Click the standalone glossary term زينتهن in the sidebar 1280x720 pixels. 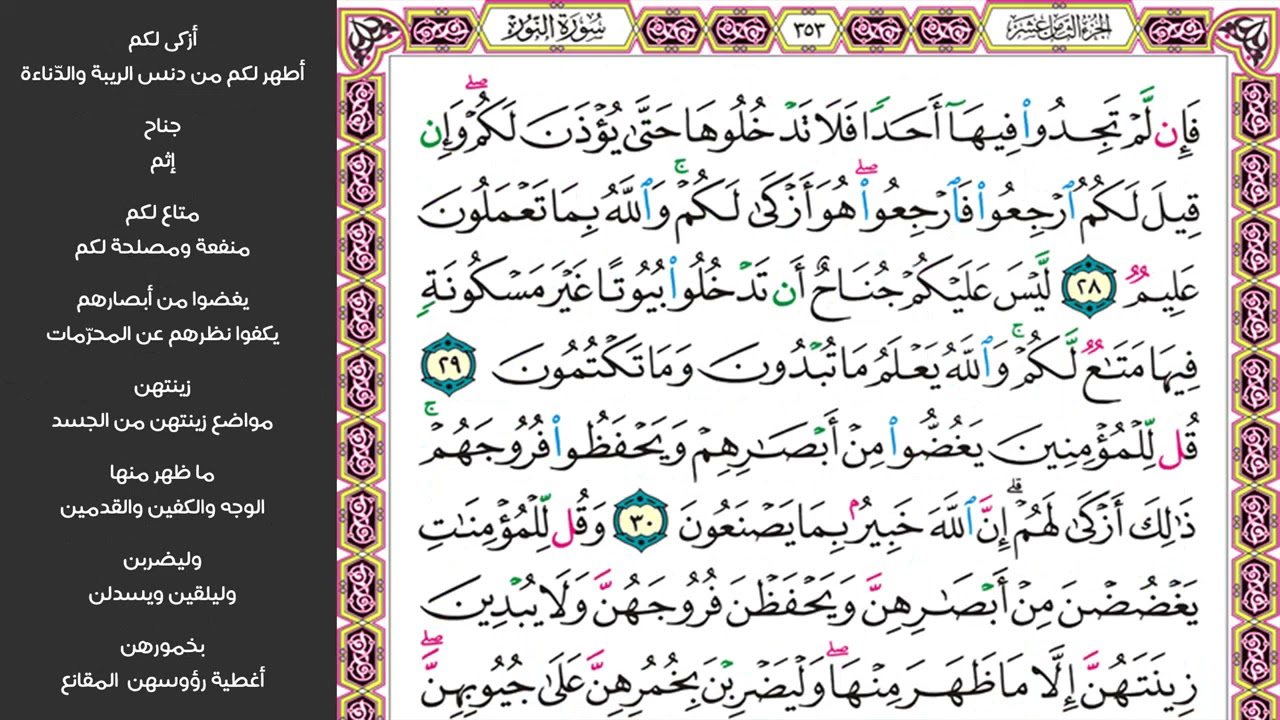(x=163, y=386)
